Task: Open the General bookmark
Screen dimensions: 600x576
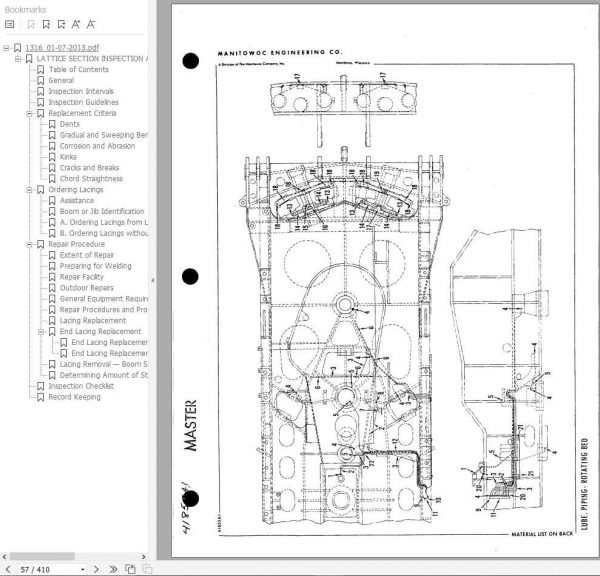Action: point(61,80)
